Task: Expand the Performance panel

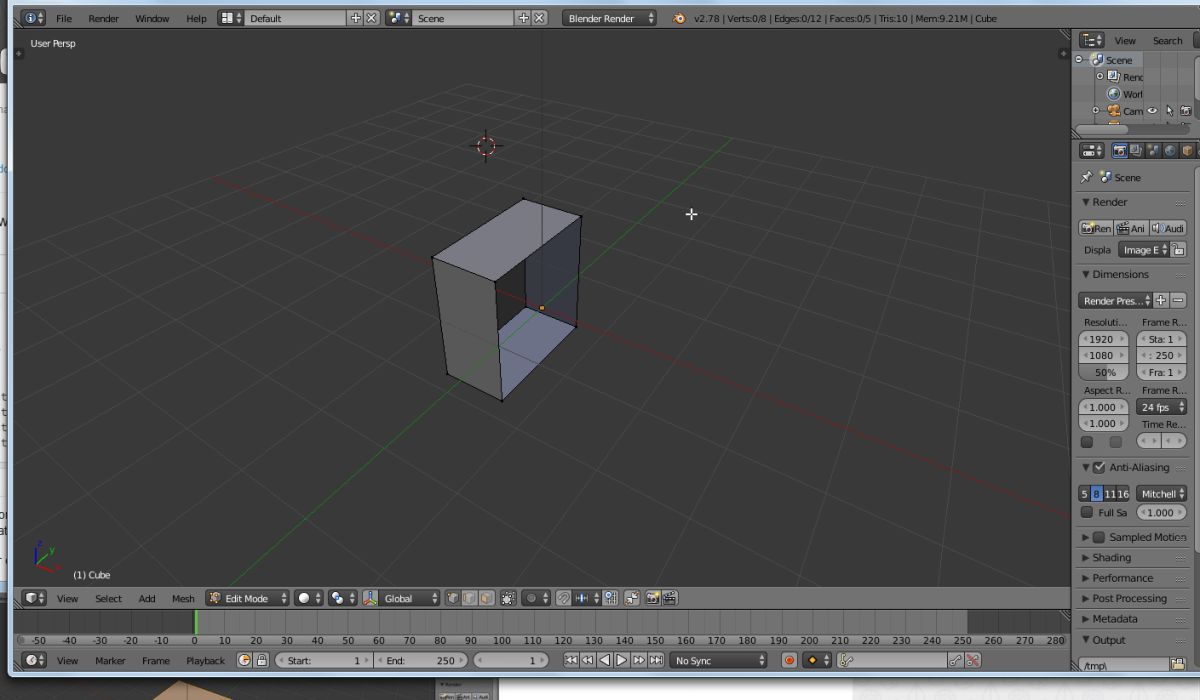Action: point(1122,578)
